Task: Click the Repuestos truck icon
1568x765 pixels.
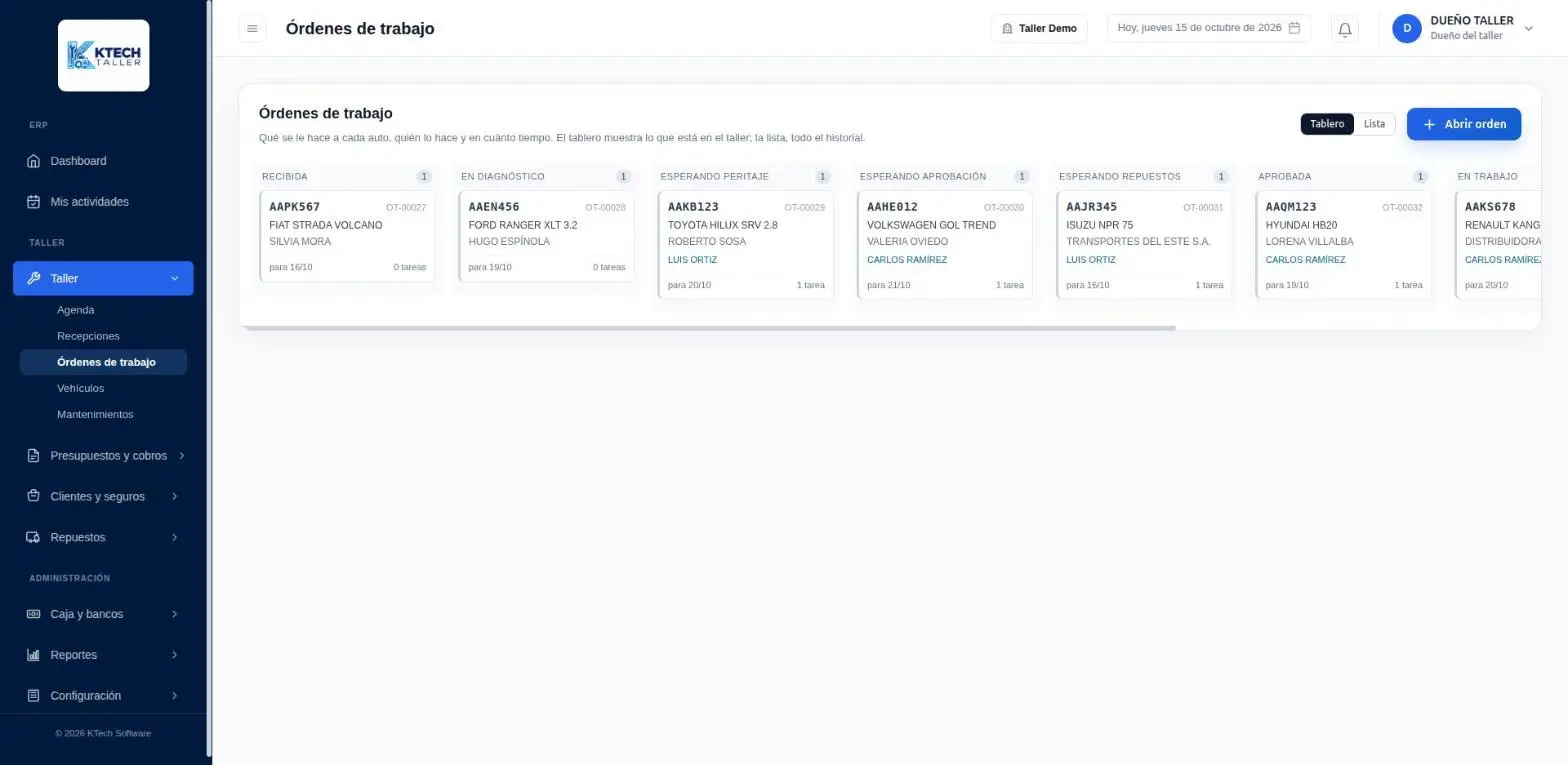Action: click(33, 538)
